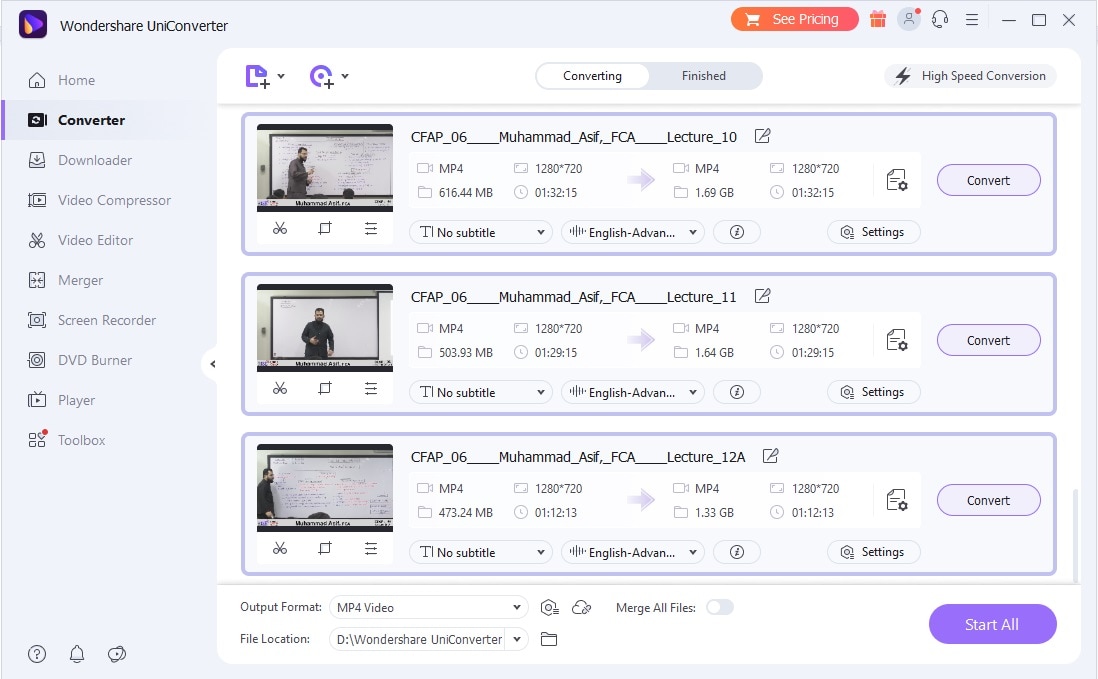The height and width of the screenshot is (679, 1098).
Task: Click the Add Files icon
Action: point(257,76)
